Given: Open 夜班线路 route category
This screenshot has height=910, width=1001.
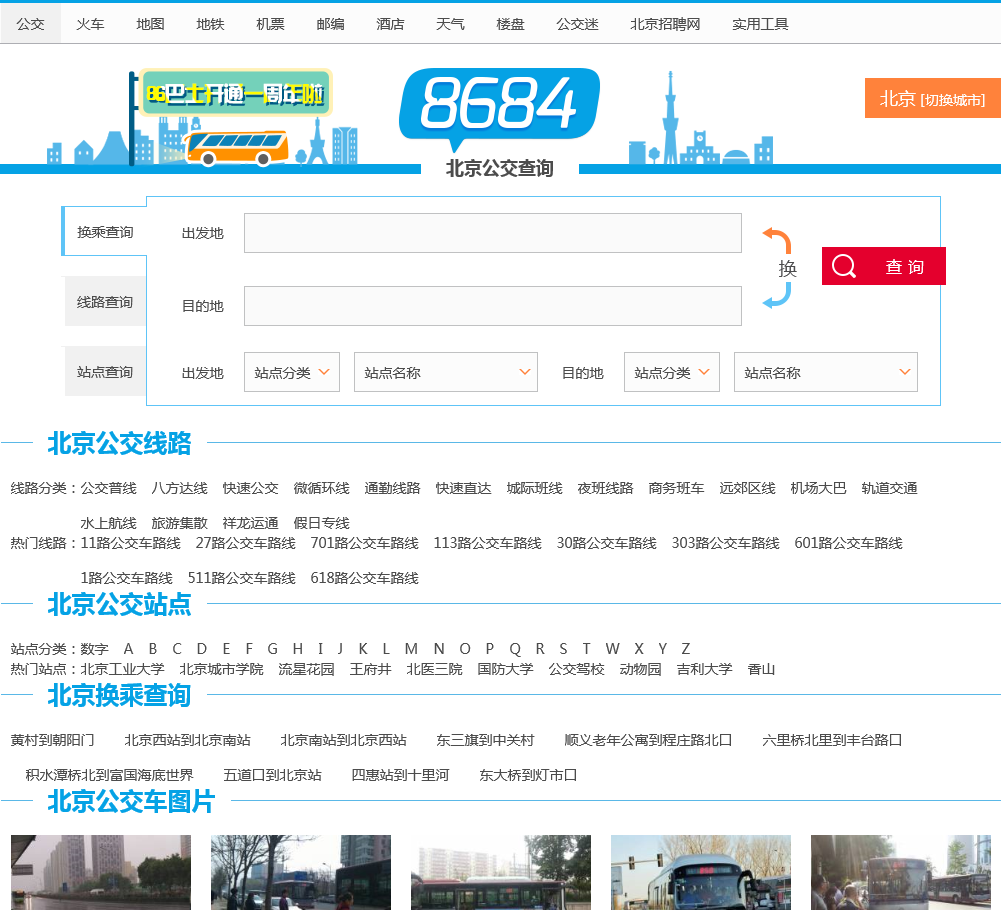Looking at the screenshot, I should click(605, 489).
